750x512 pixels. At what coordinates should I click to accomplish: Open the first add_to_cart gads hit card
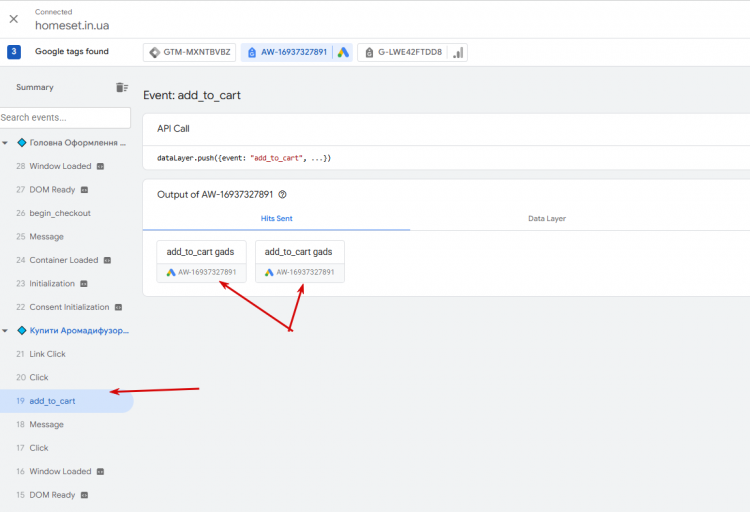pos(201,261)
